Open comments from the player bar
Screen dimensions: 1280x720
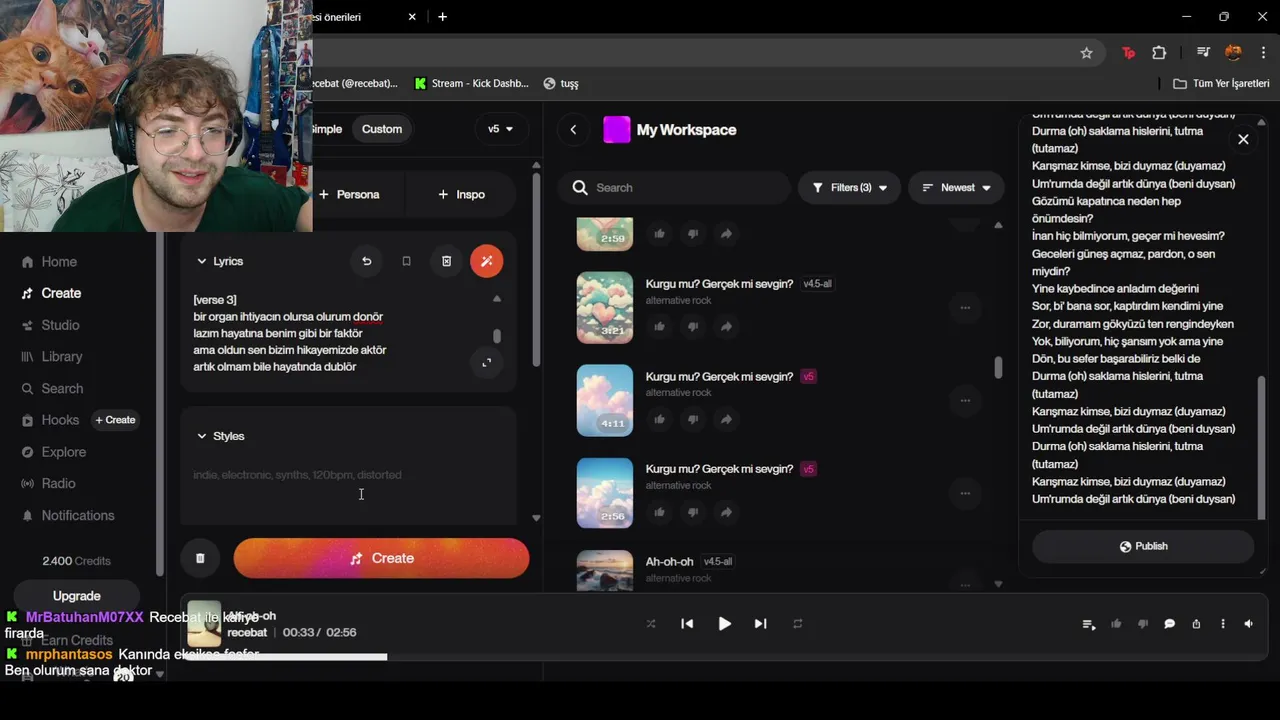[1169, 624]
